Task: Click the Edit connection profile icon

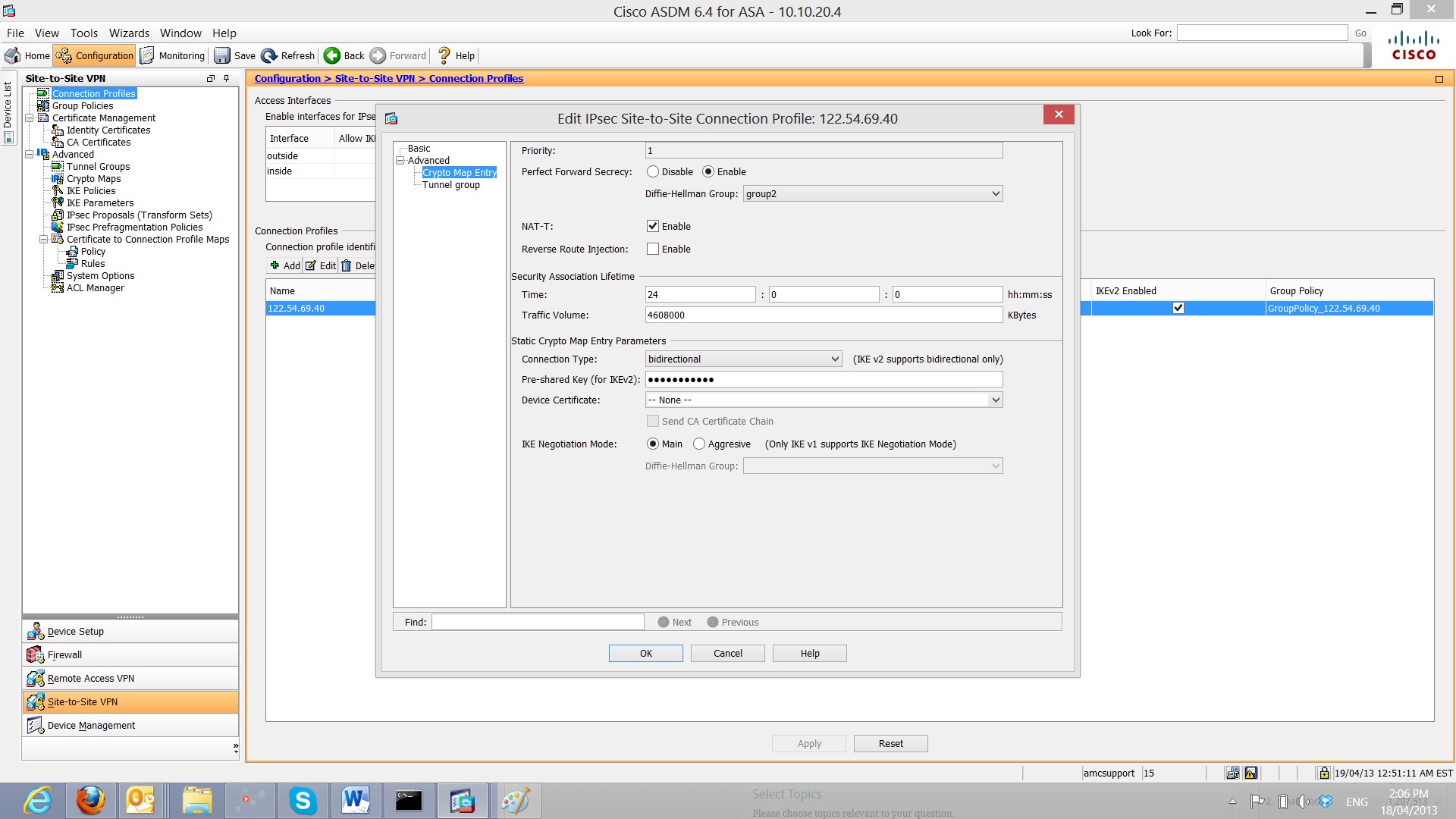Action: (x=311, y=265)
